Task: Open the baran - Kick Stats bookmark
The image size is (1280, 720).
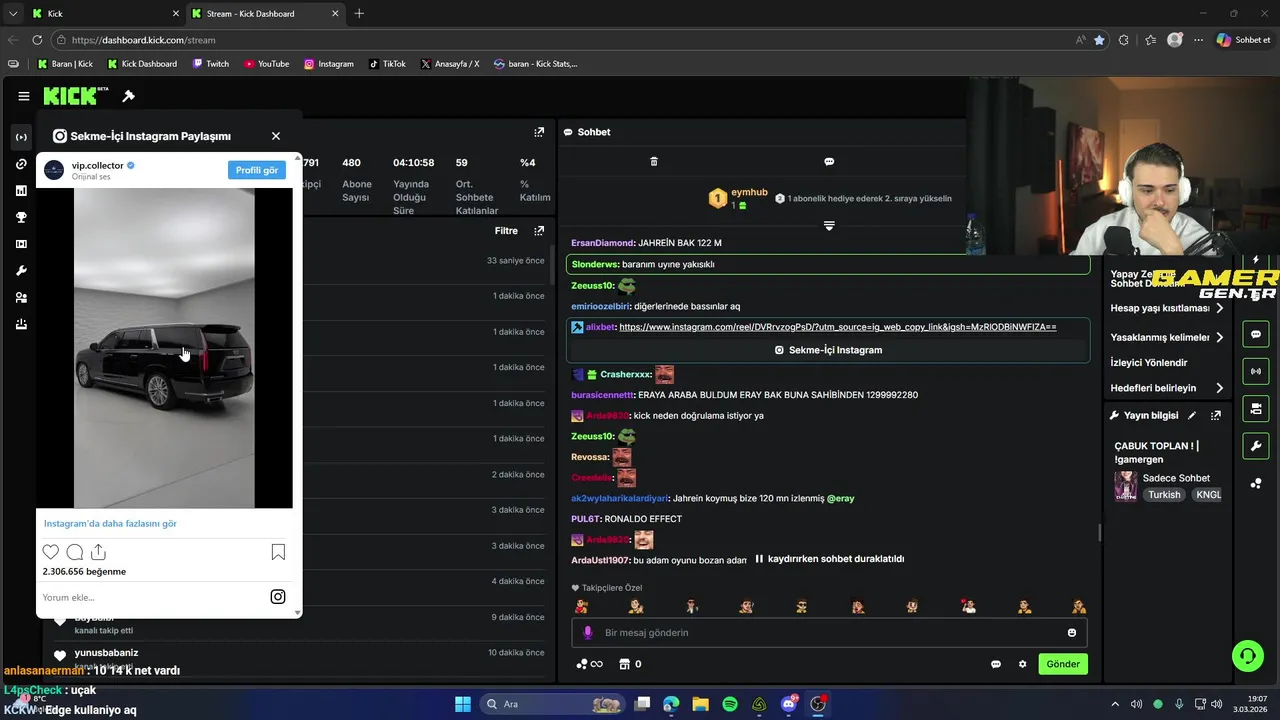Action: click(536, 64)
